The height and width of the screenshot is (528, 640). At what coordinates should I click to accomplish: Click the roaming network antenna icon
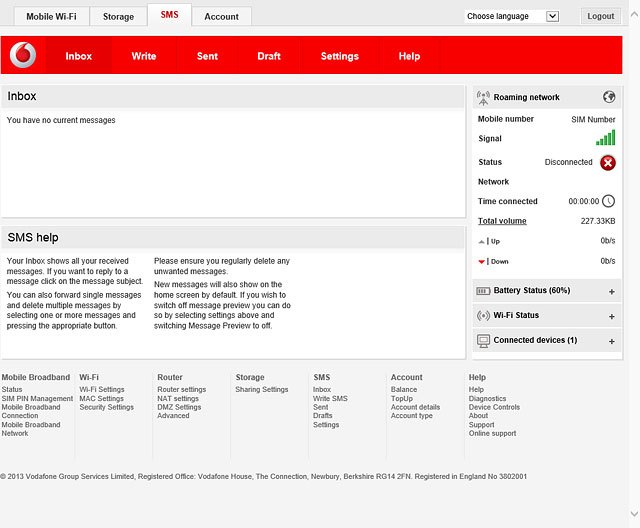tap(483, 98)
